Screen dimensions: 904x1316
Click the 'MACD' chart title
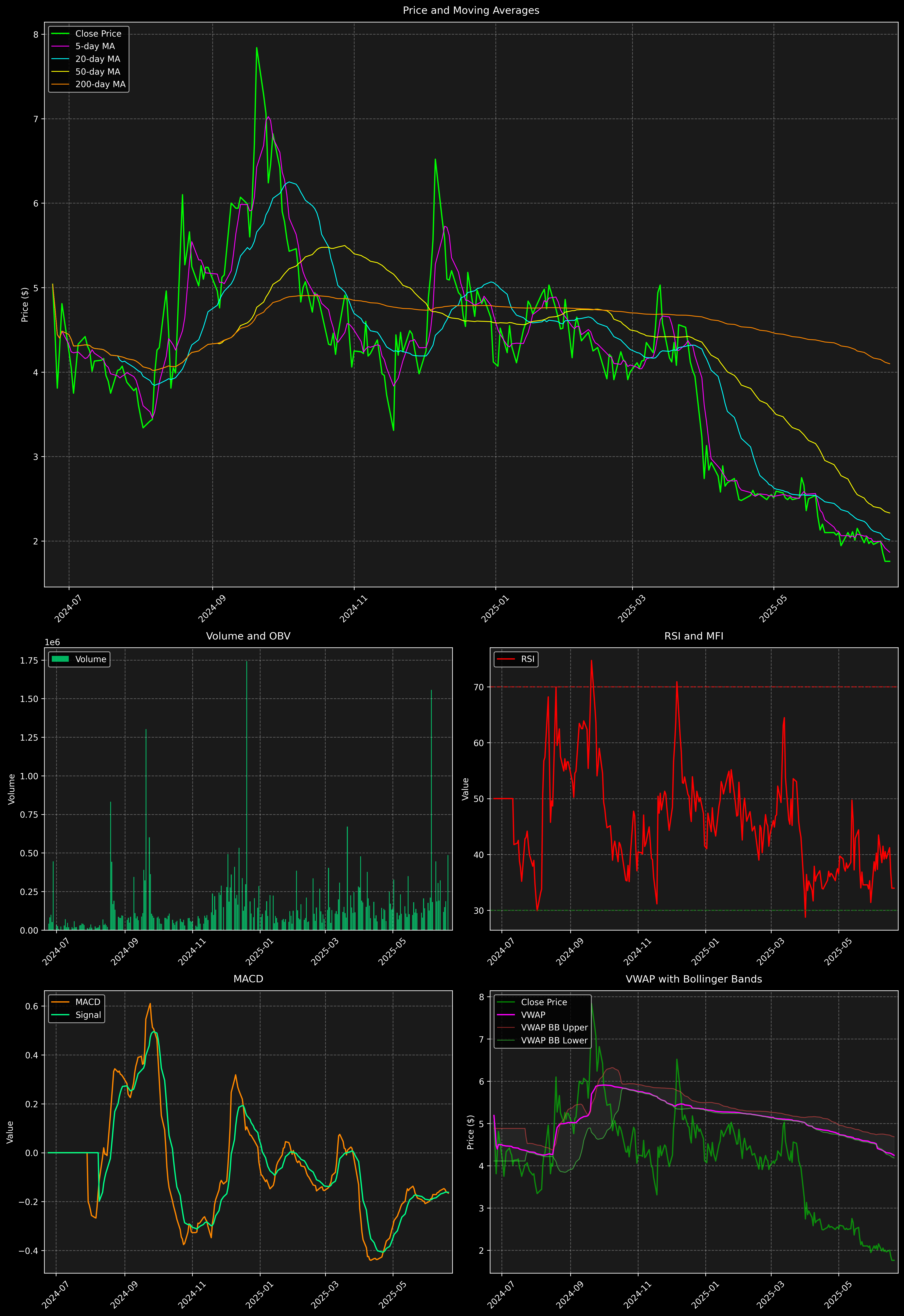[x=248, y=979]
